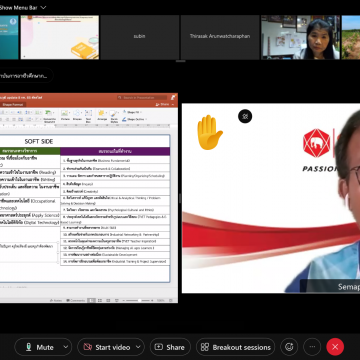Open the emoji reactions icon
Screen dimensions: 360x360
click(289, 347)
